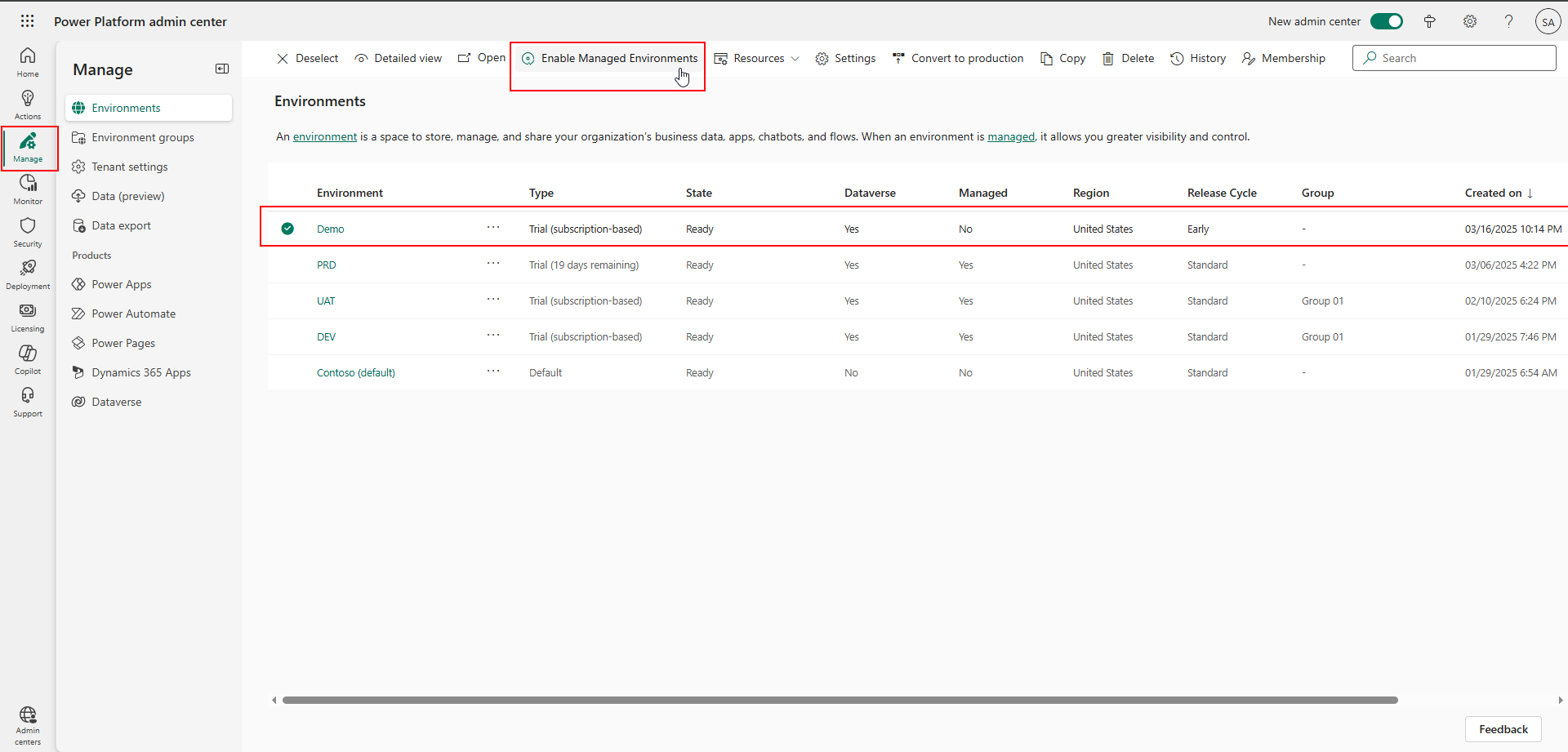Open more options for UAT row

point(493,299)
